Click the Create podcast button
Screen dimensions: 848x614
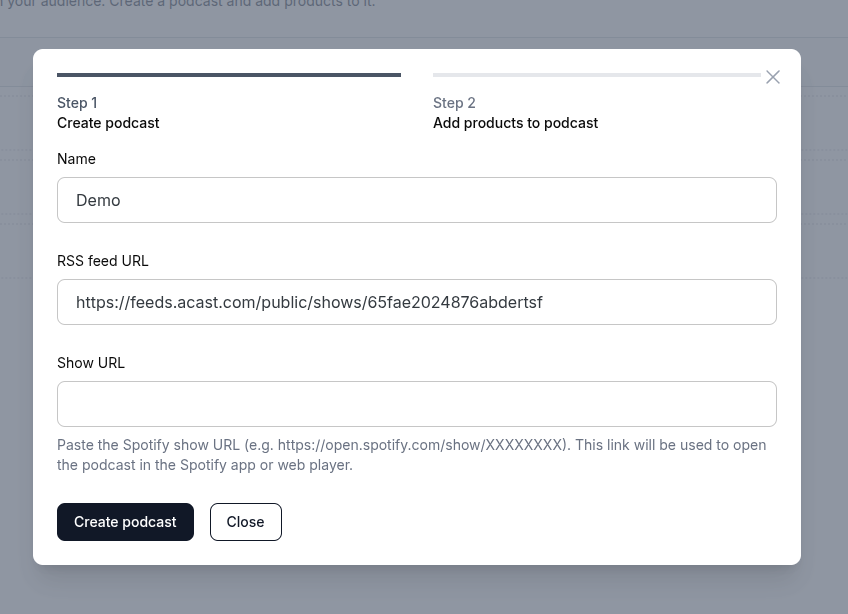(125, 521)
